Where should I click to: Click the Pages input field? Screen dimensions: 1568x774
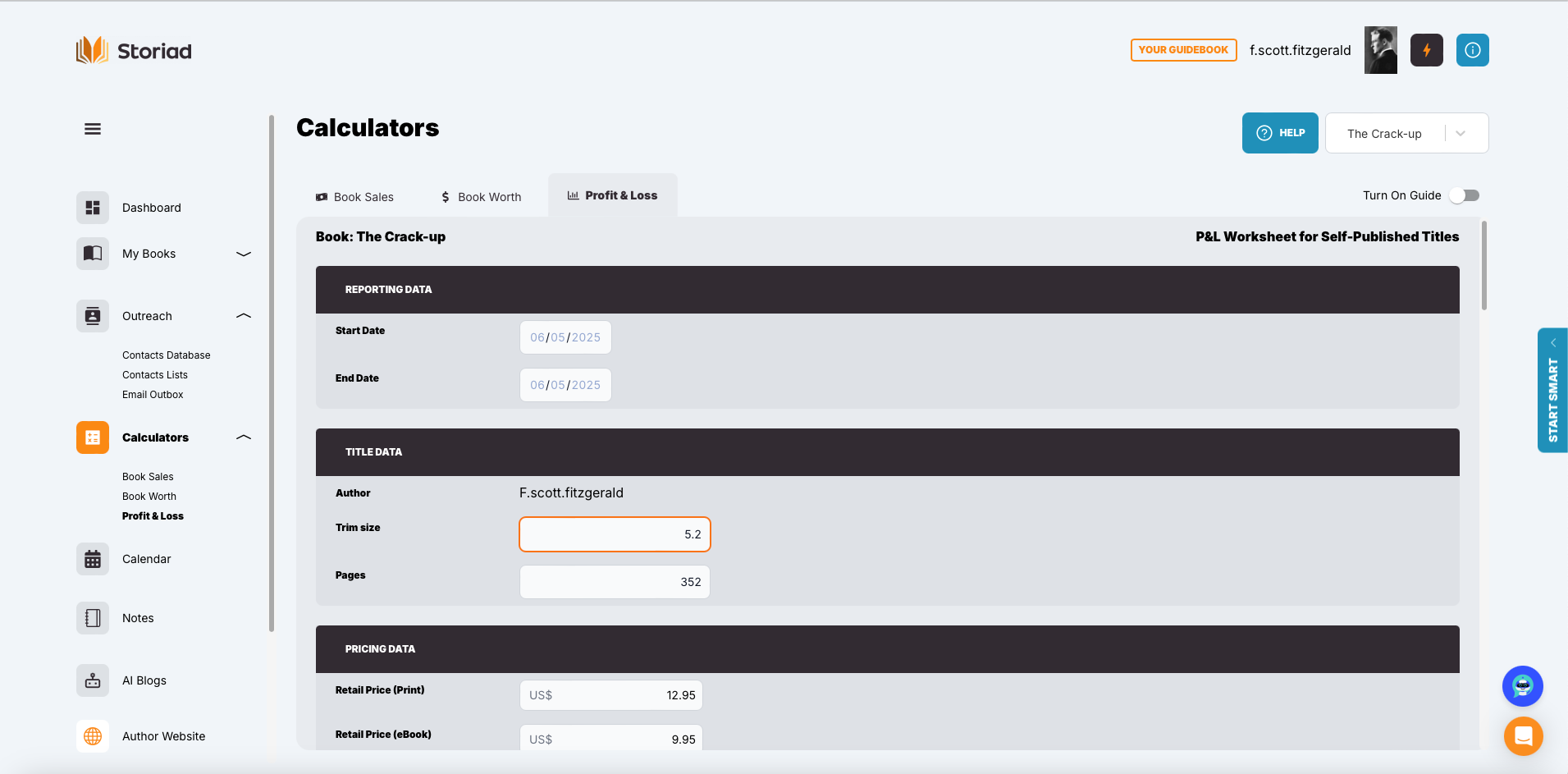615,582
